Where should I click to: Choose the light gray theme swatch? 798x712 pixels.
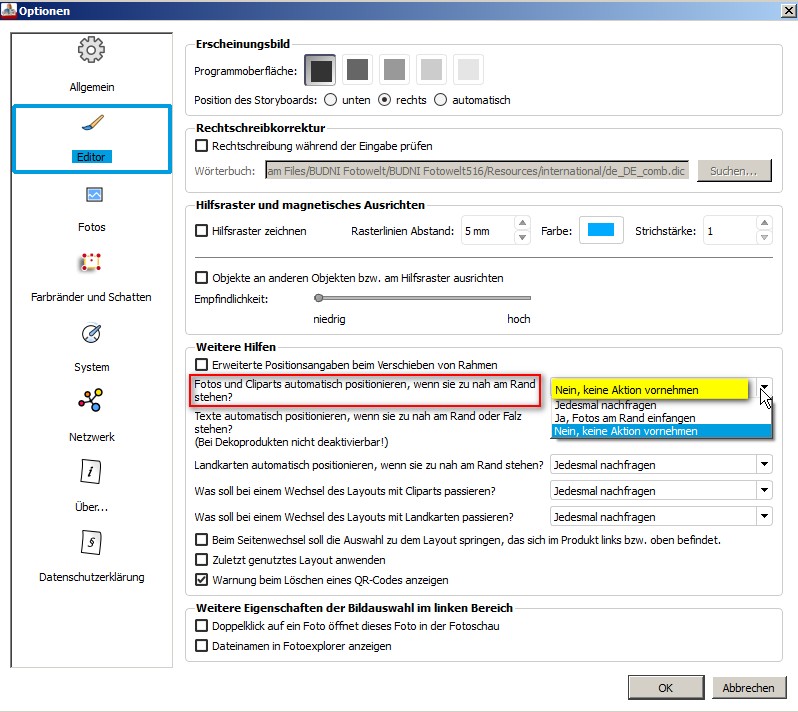click(431, 69)
